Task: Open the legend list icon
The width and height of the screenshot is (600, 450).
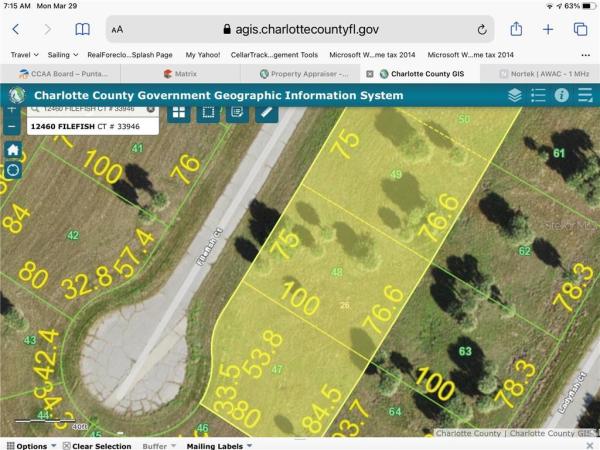Action: pyautogui.click(x=538, y=96)
